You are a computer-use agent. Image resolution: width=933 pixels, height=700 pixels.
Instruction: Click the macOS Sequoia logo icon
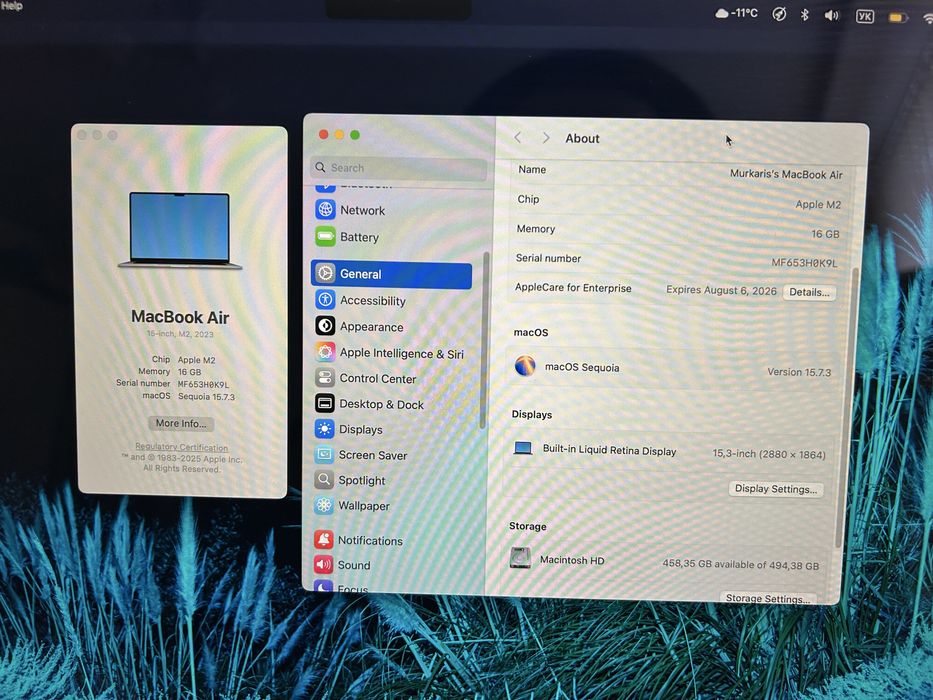point(525,365)
